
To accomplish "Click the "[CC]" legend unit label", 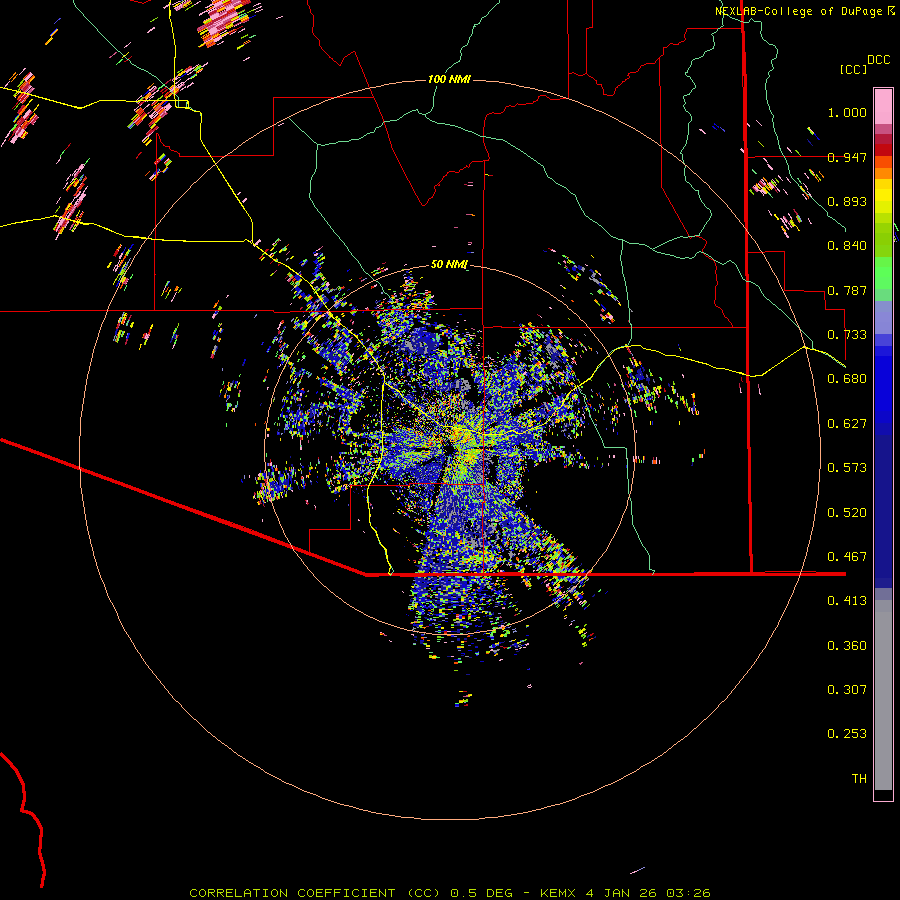I will click(854, 69).
